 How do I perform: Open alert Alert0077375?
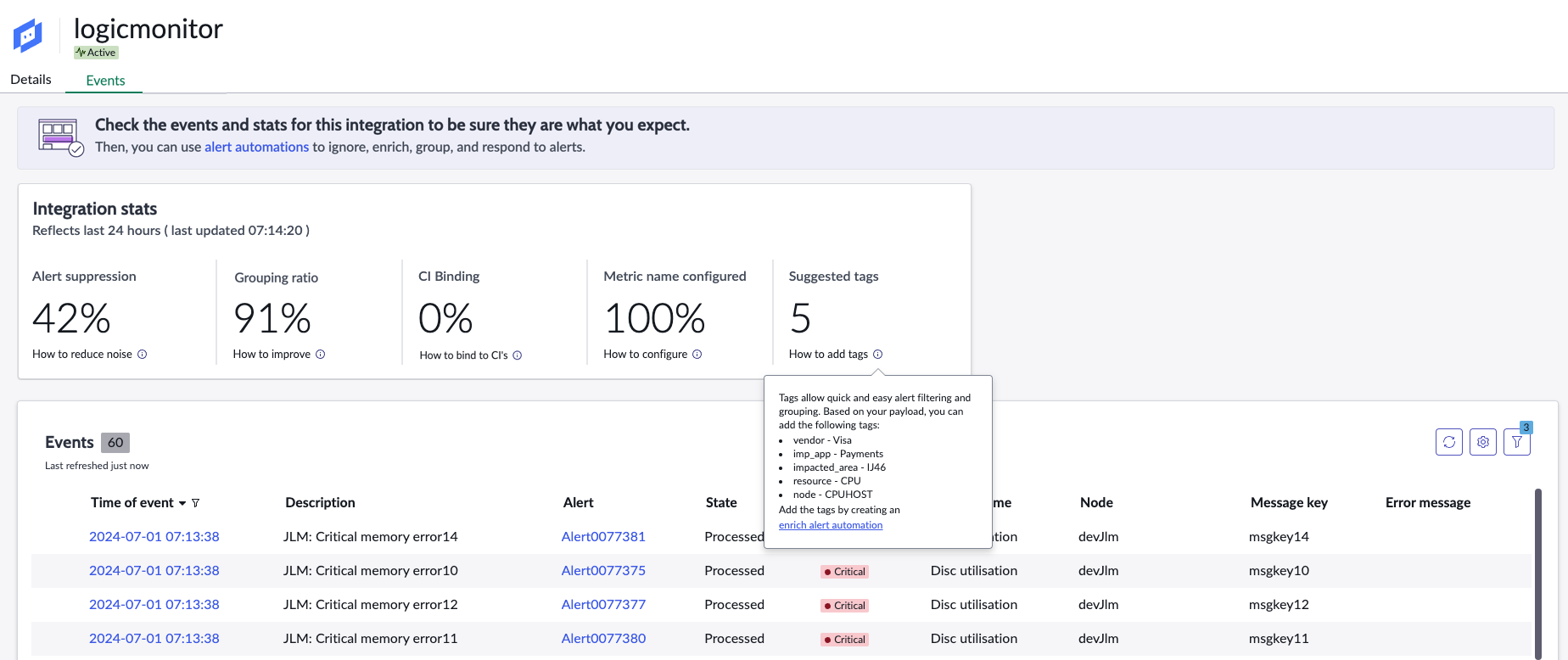[603, 571]
